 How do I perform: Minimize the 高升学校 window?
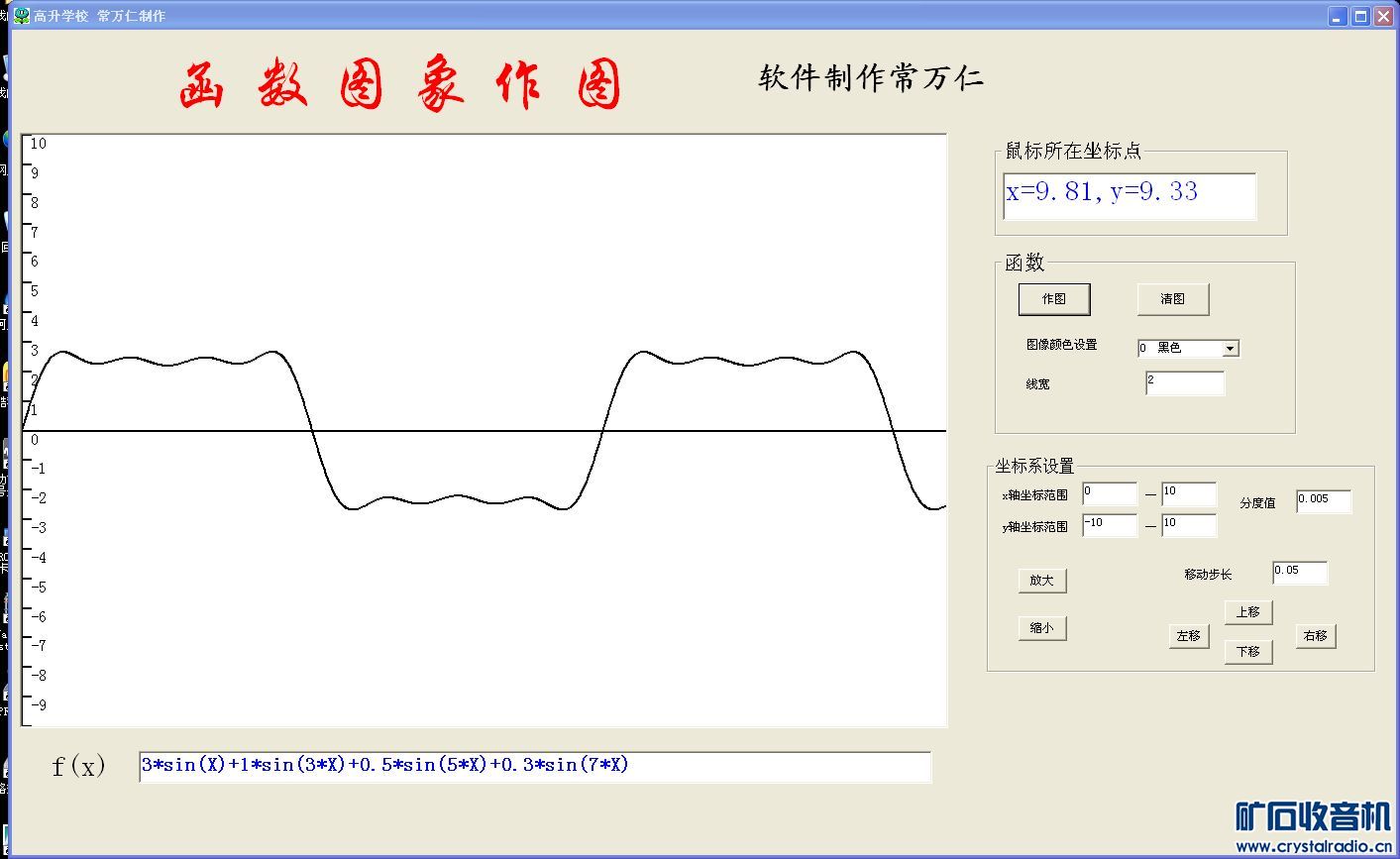click(1339, 16)
